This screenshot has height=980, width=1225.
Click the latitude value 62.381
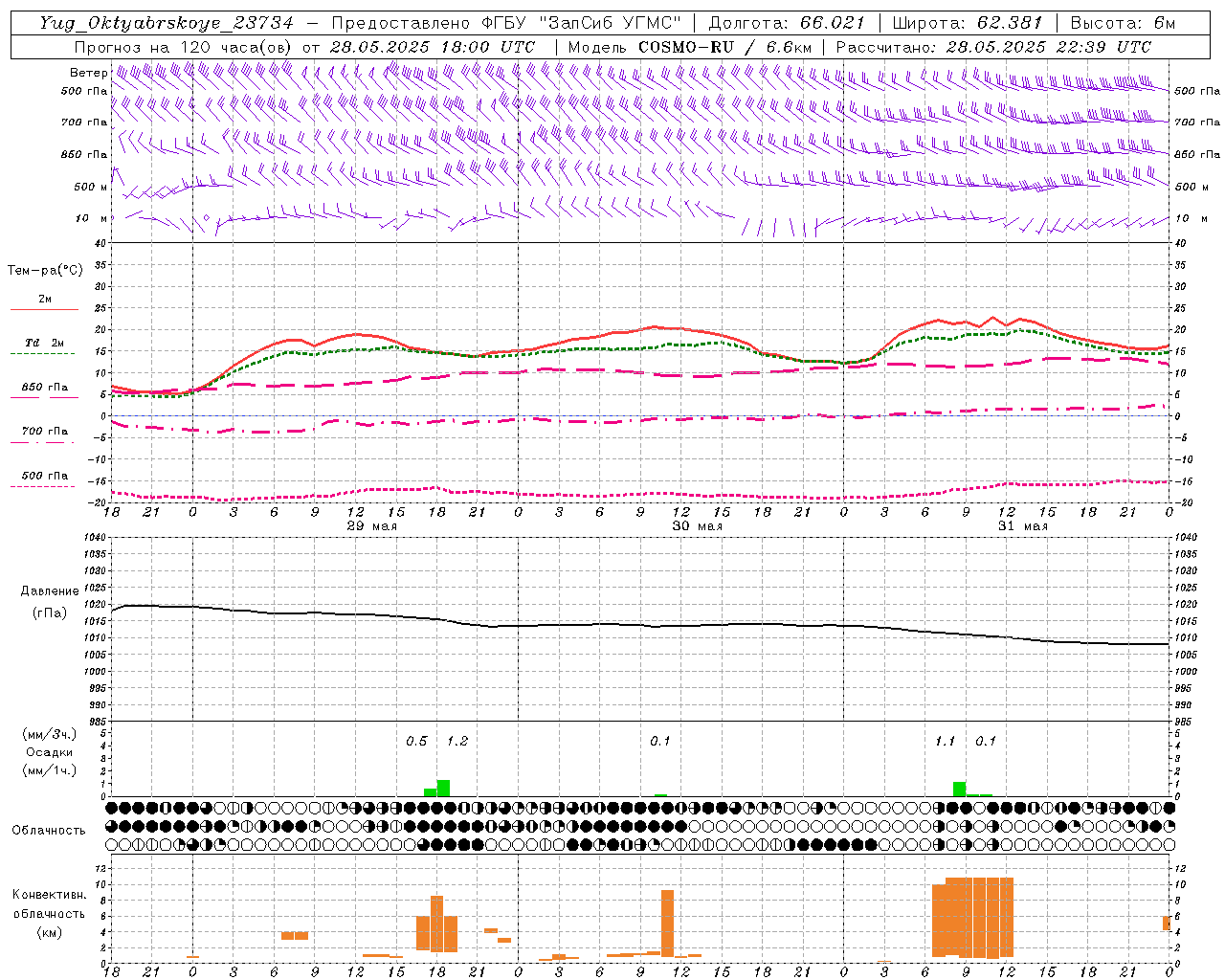pos(1010,23)
